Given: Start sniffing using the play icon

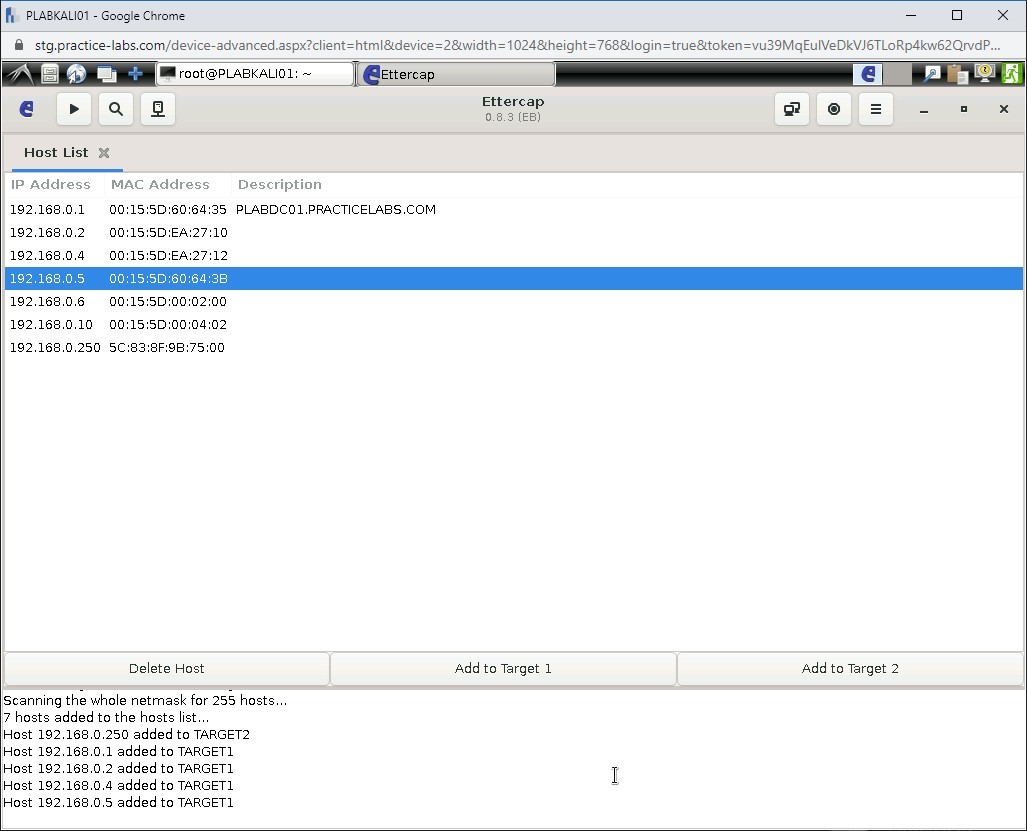Looking at the screenshot, I should [x=73, y=109].
